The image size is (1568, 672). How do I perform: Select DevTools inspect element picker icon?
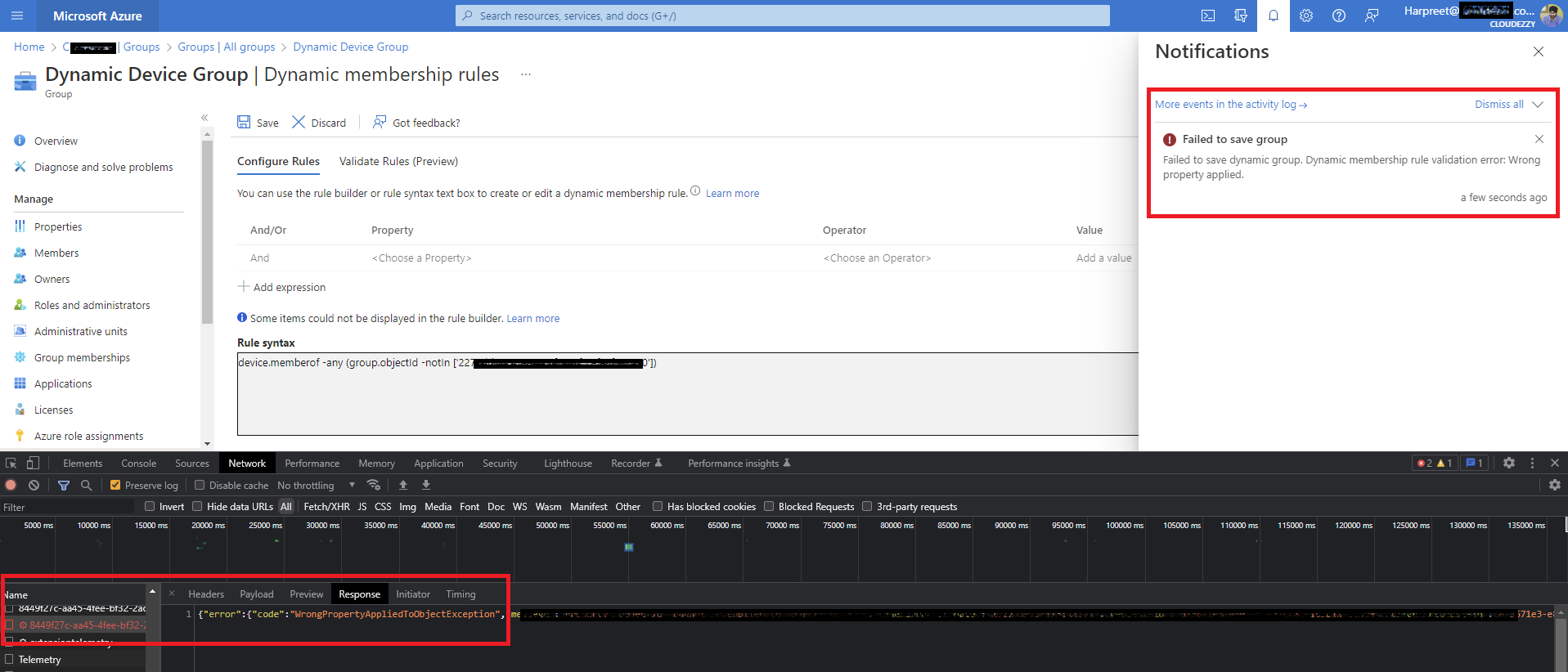[11, 463]
